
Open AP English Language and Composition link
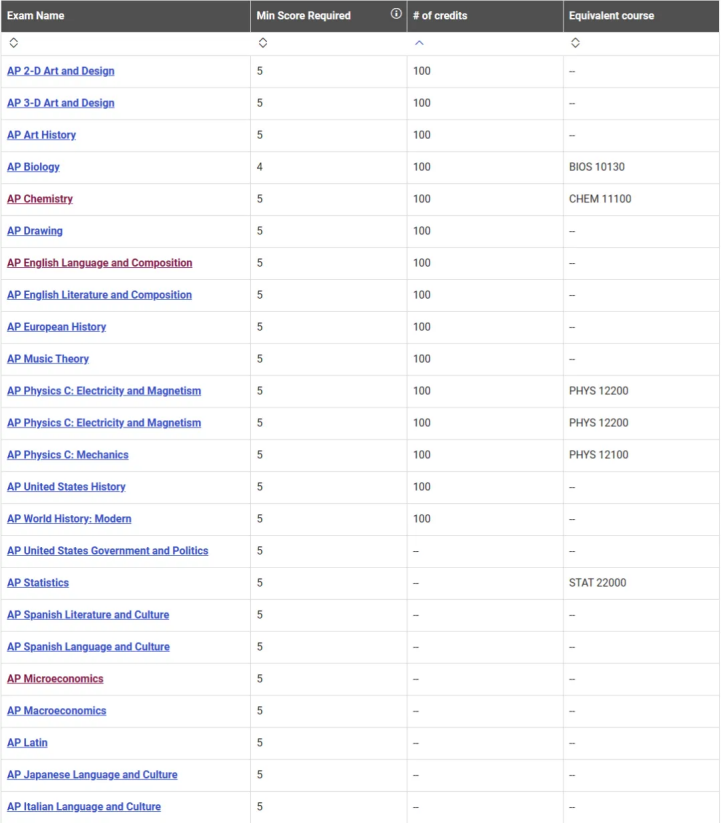pos(100,263)
